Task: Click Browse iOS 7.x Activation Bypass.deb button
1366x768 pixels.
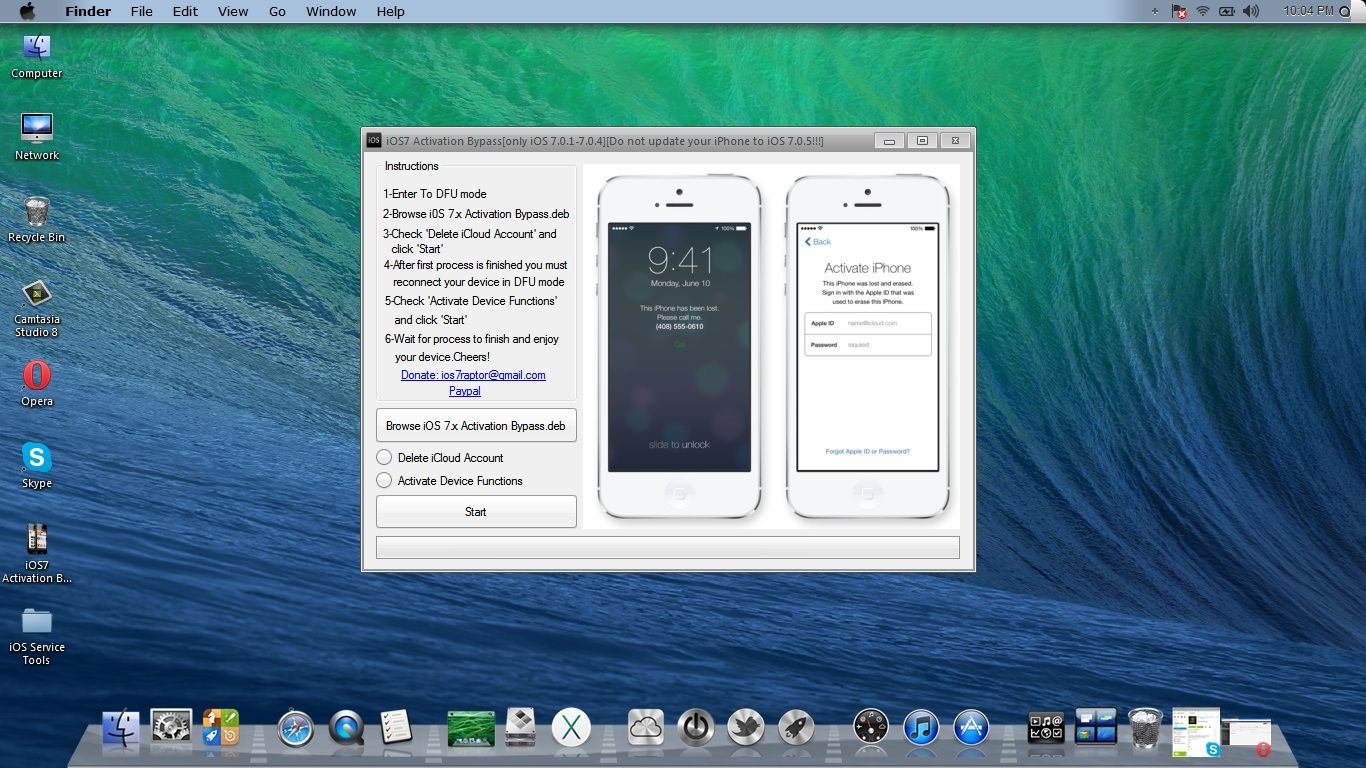Action: [x=476, y=425]
